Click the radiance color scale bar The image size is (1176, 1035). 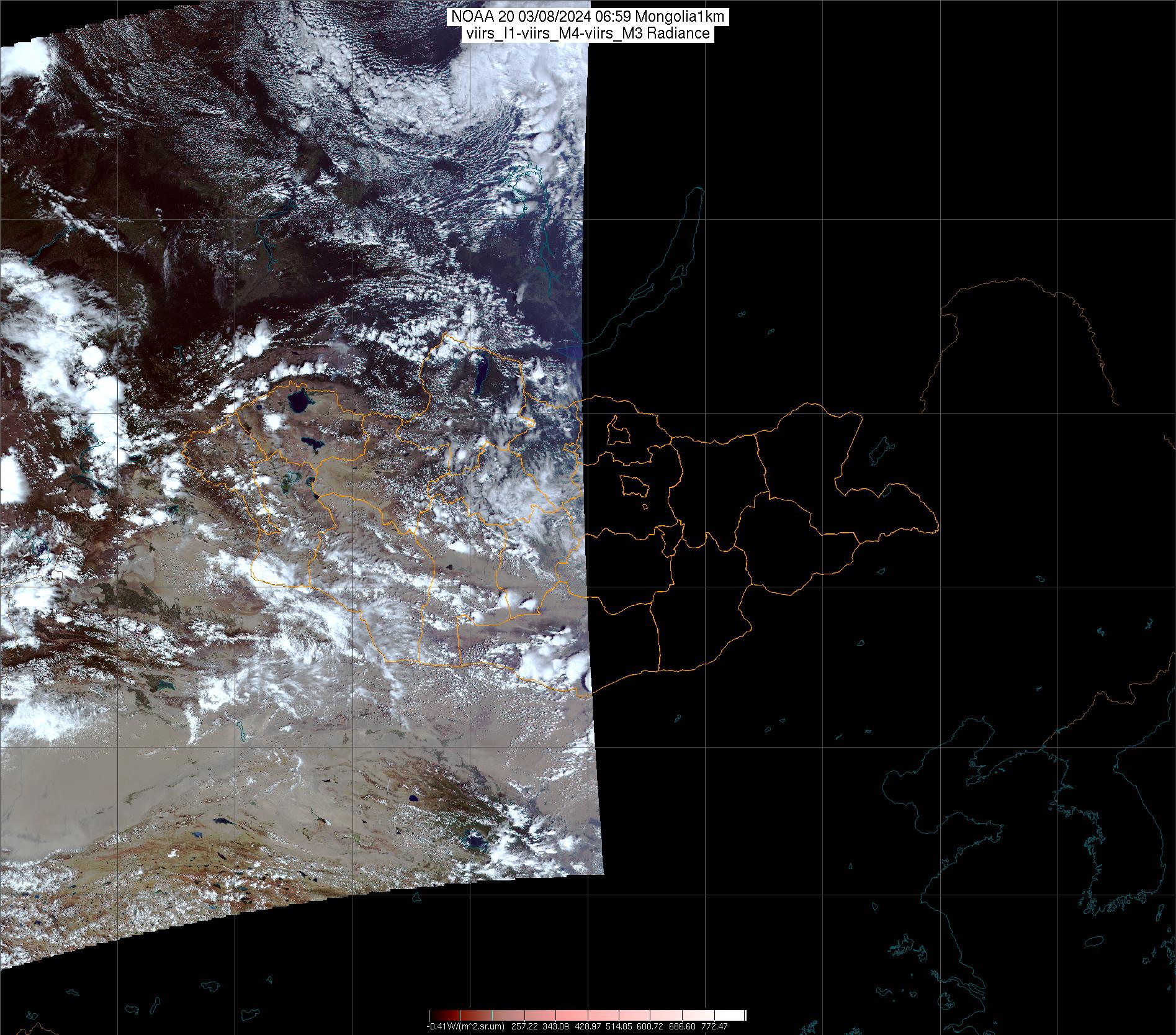pos(587,1015)
